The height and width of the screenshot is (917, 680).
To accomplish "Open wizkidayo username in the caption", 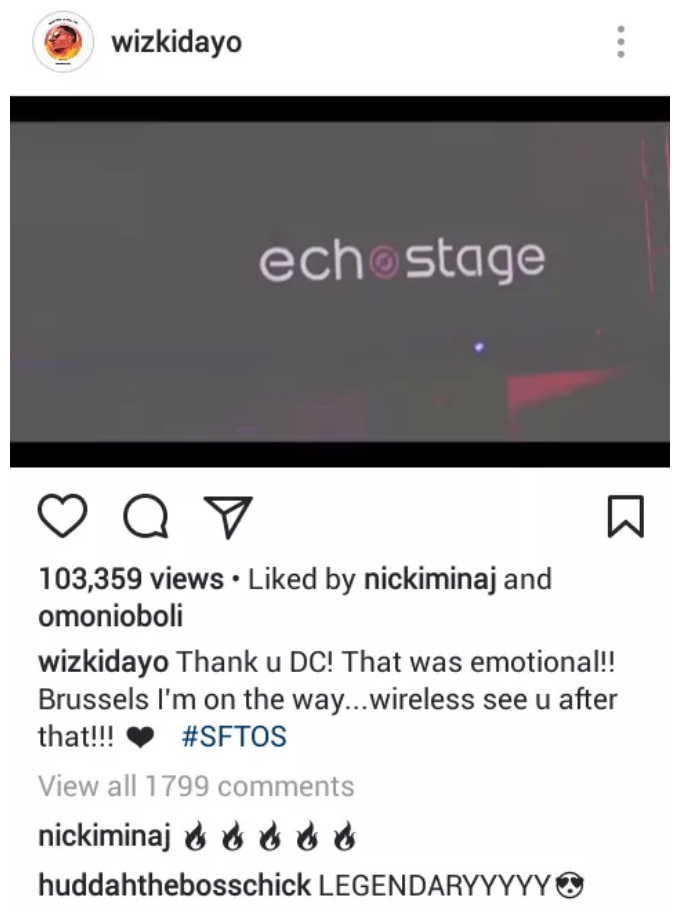I will coord(103,663).
